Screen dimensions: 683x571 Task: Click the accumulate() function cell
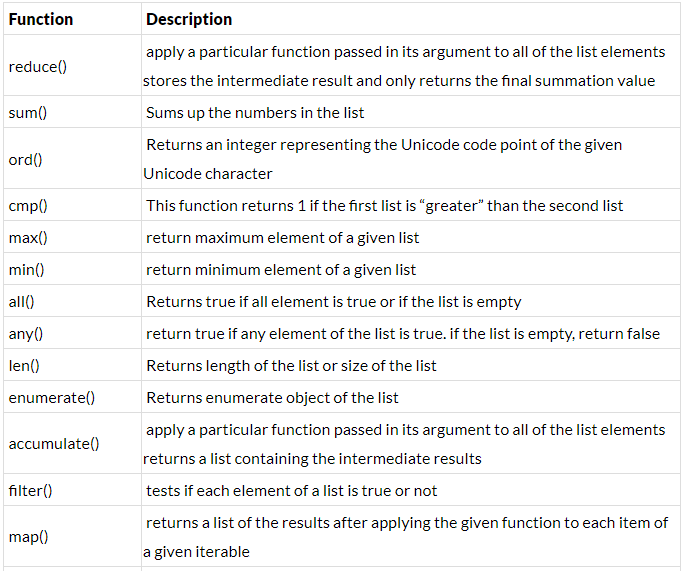(x=72, y=444)
